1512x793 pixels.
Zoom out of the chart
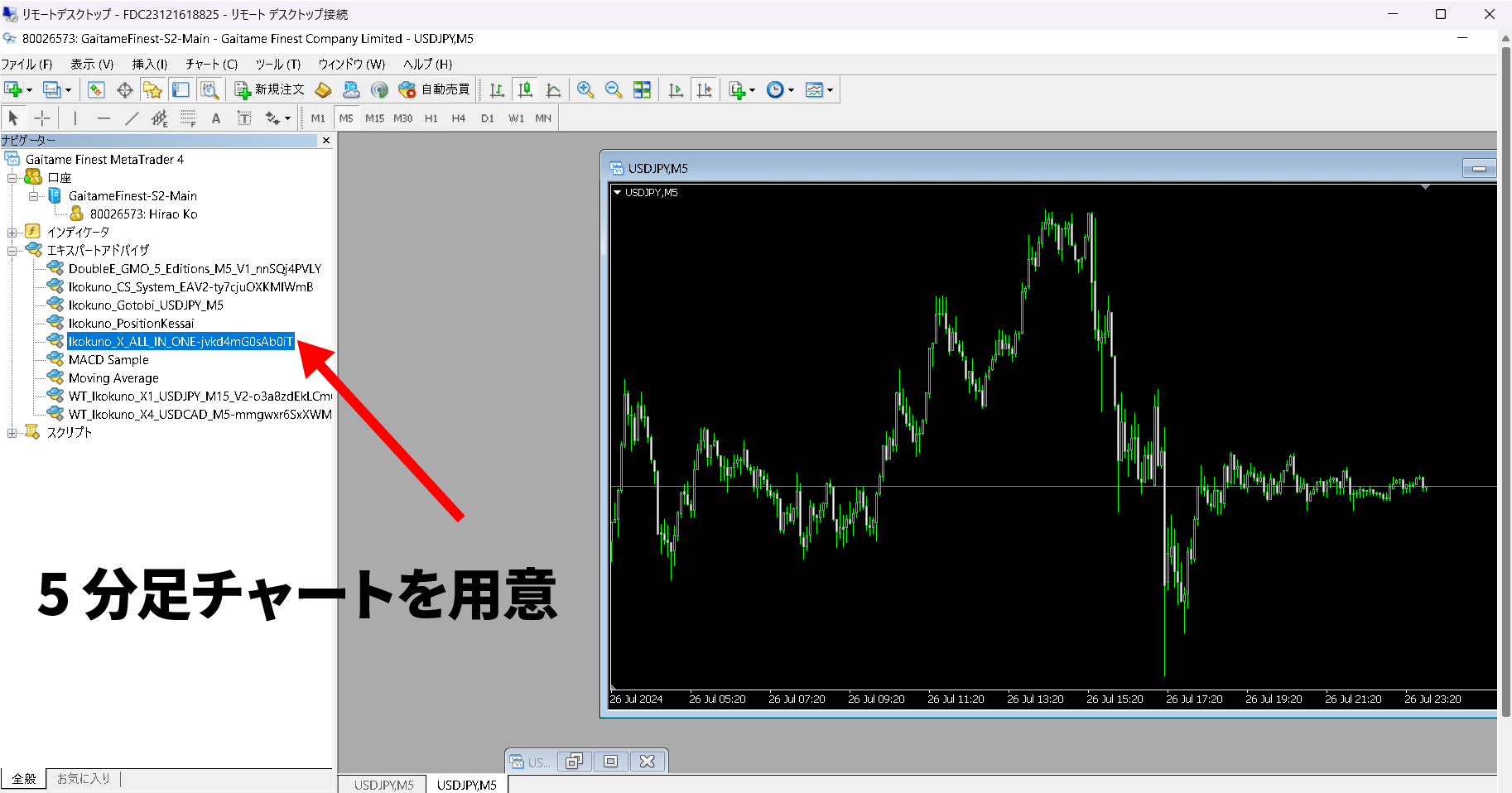[x=614, y=89]
